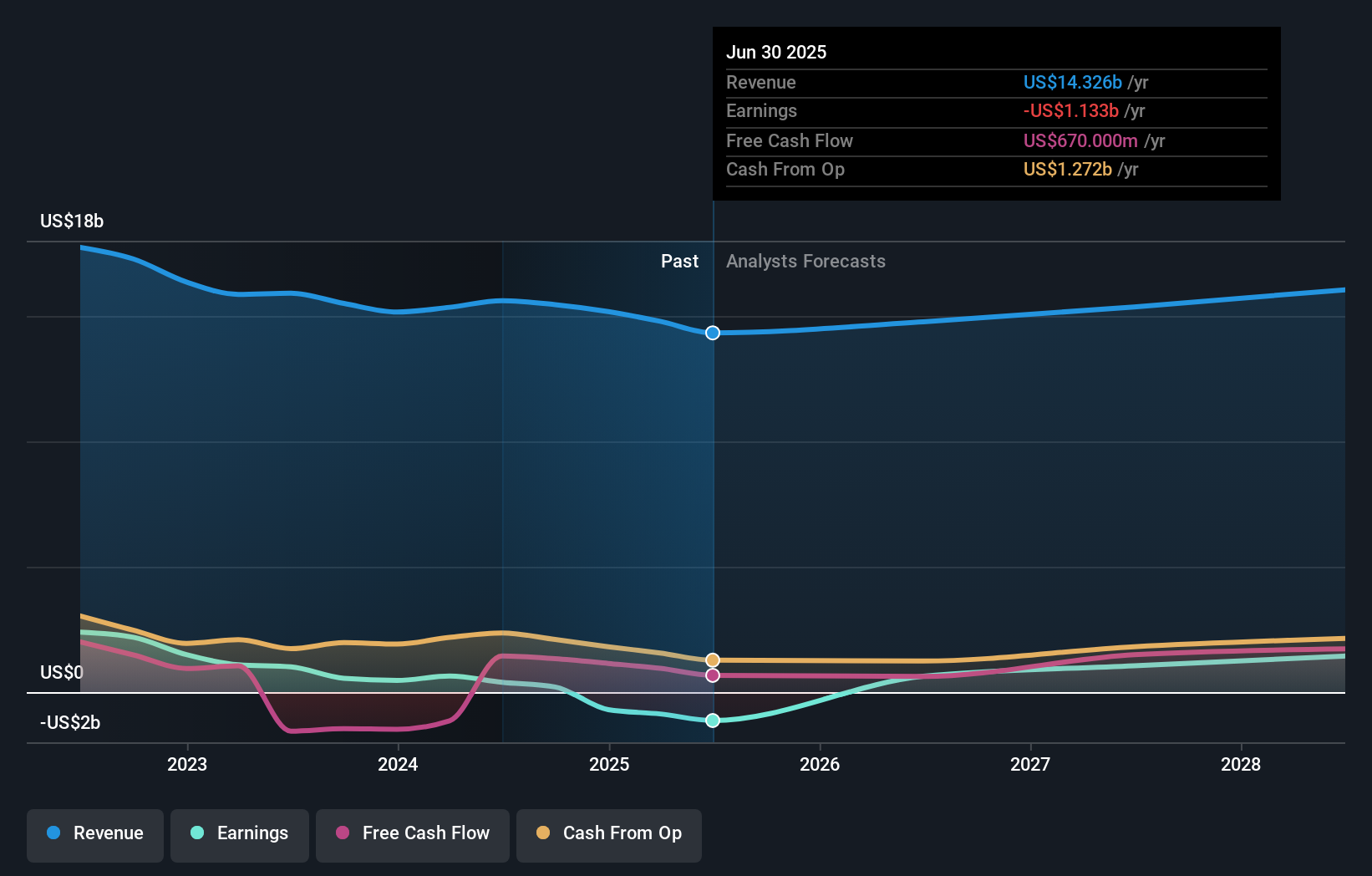Click the blue Revenue legend dot
The width and height of the screenshot is (1372, 876).
tap(53, 833)
